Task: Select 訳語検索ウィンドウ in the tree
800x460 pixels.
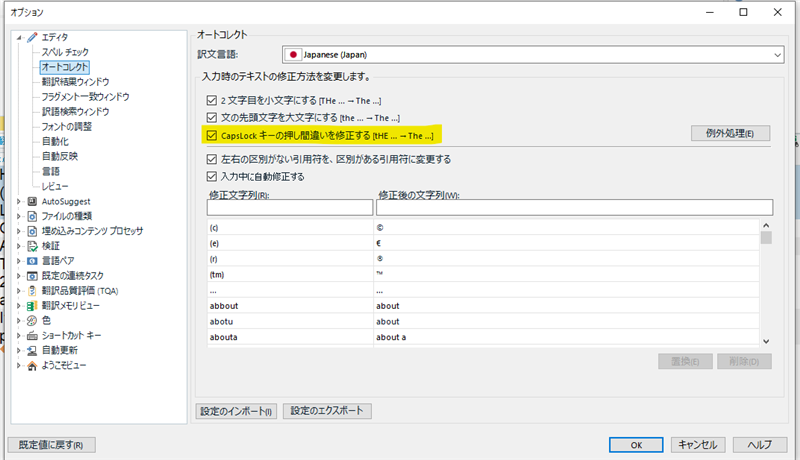Action: tap(76, 112)
